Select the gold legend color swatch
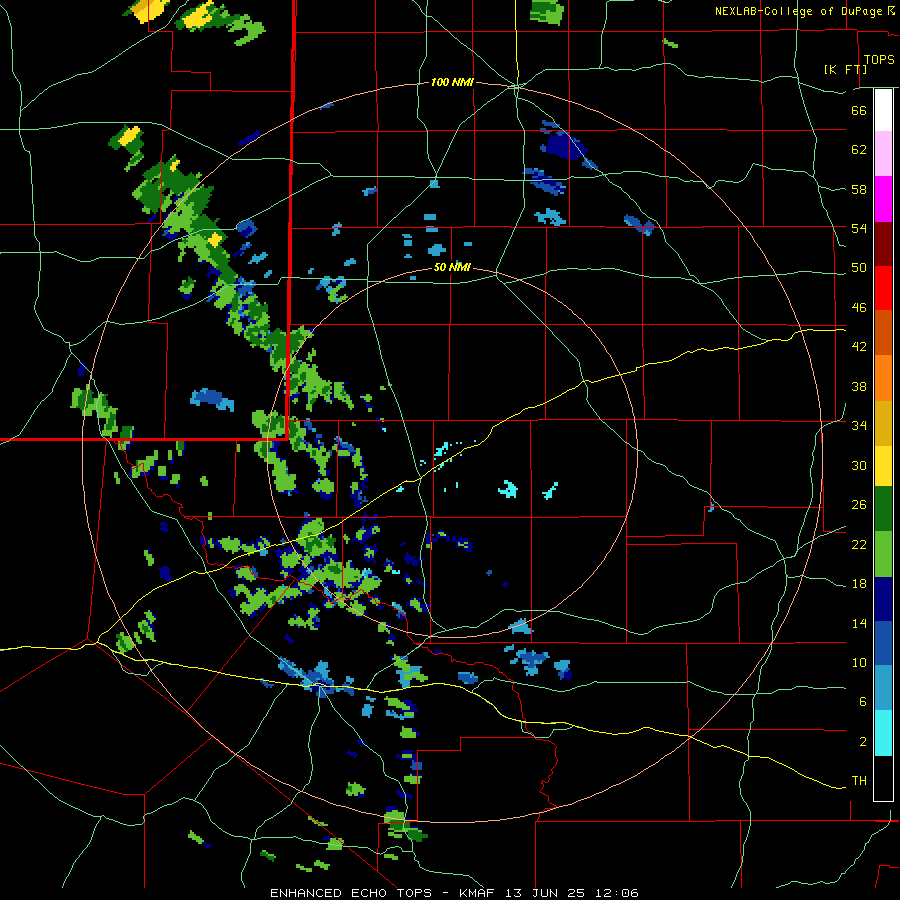900x900 pixels. pyautogui.click(x=883, y=424)
